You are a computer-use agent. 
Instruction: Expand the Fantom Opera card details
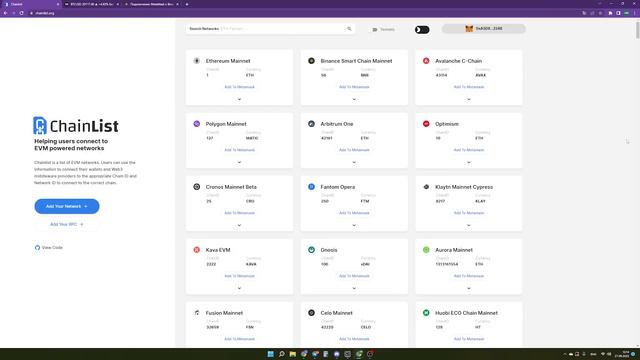pyautogui.click(x=354, y=225)
